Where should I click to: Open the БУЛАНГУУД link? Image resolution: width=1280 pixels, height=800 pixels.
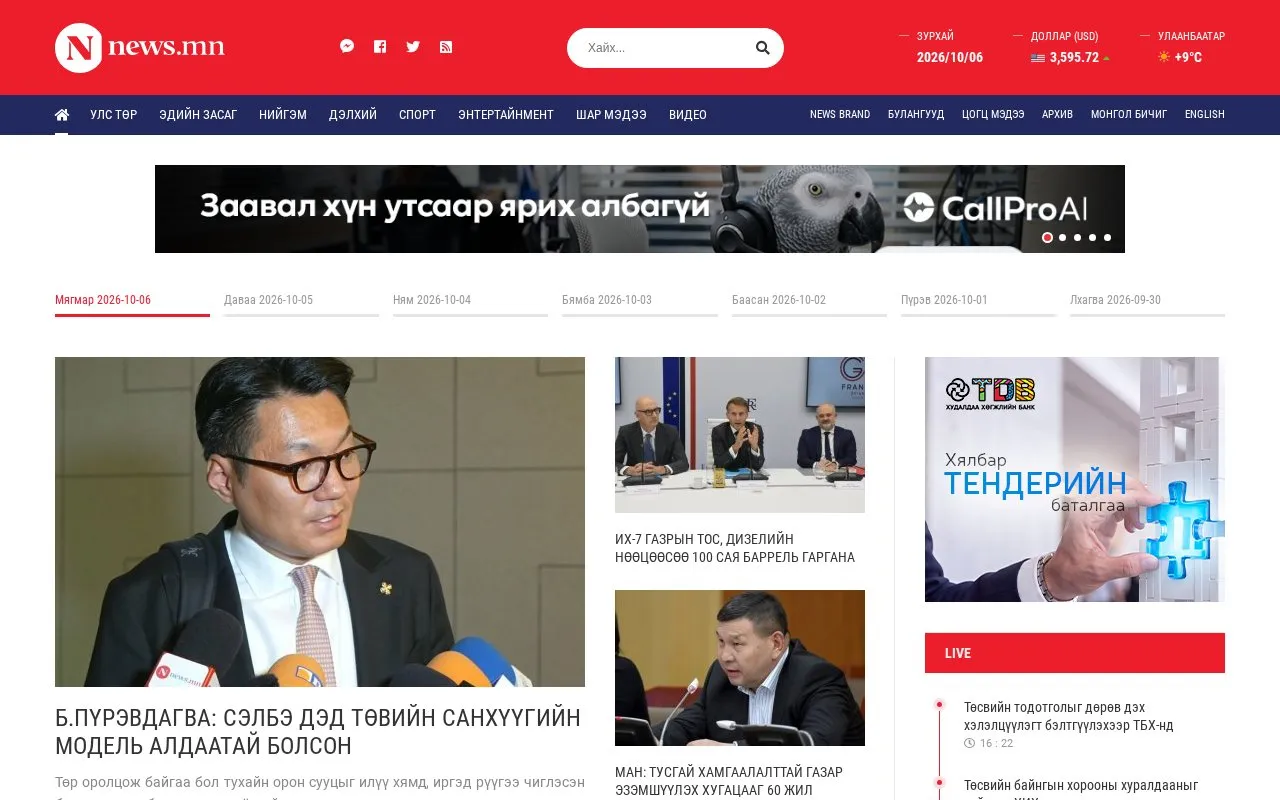(916, 115)
